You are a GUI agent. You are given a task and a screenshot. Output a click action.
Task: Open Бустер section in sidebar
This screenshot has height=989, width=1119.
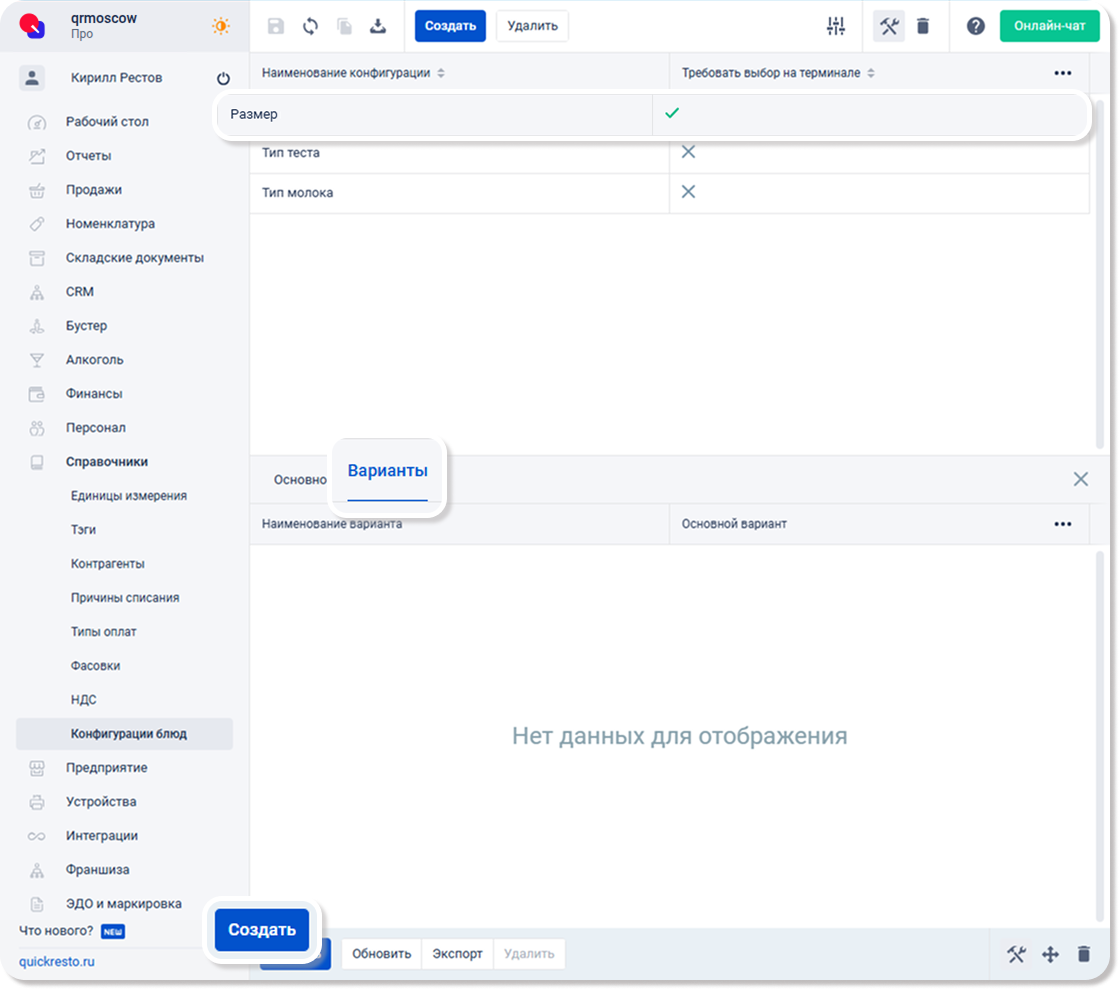click(86, 325)
